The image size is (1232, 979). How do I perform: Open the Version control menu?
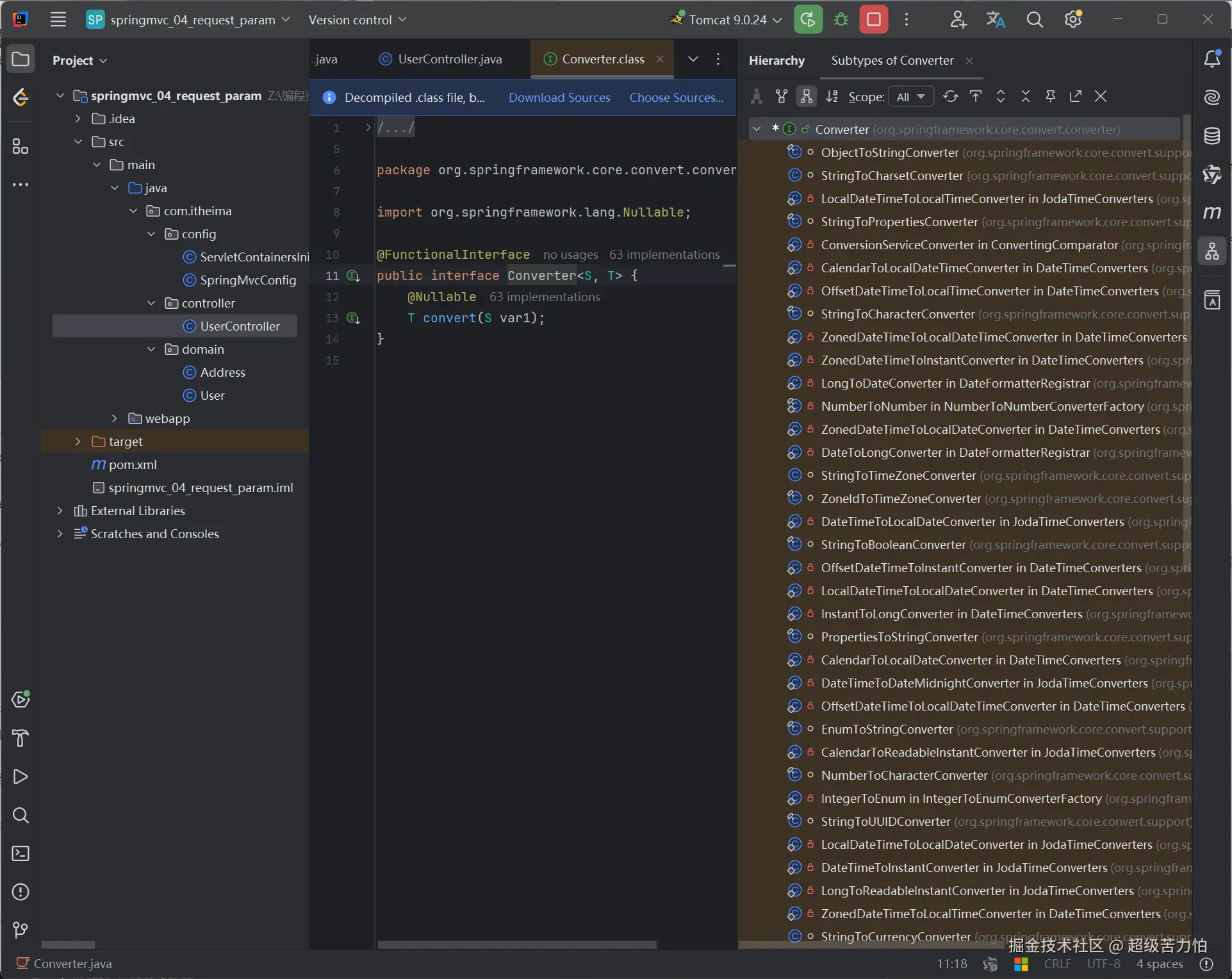coord(357,20)
